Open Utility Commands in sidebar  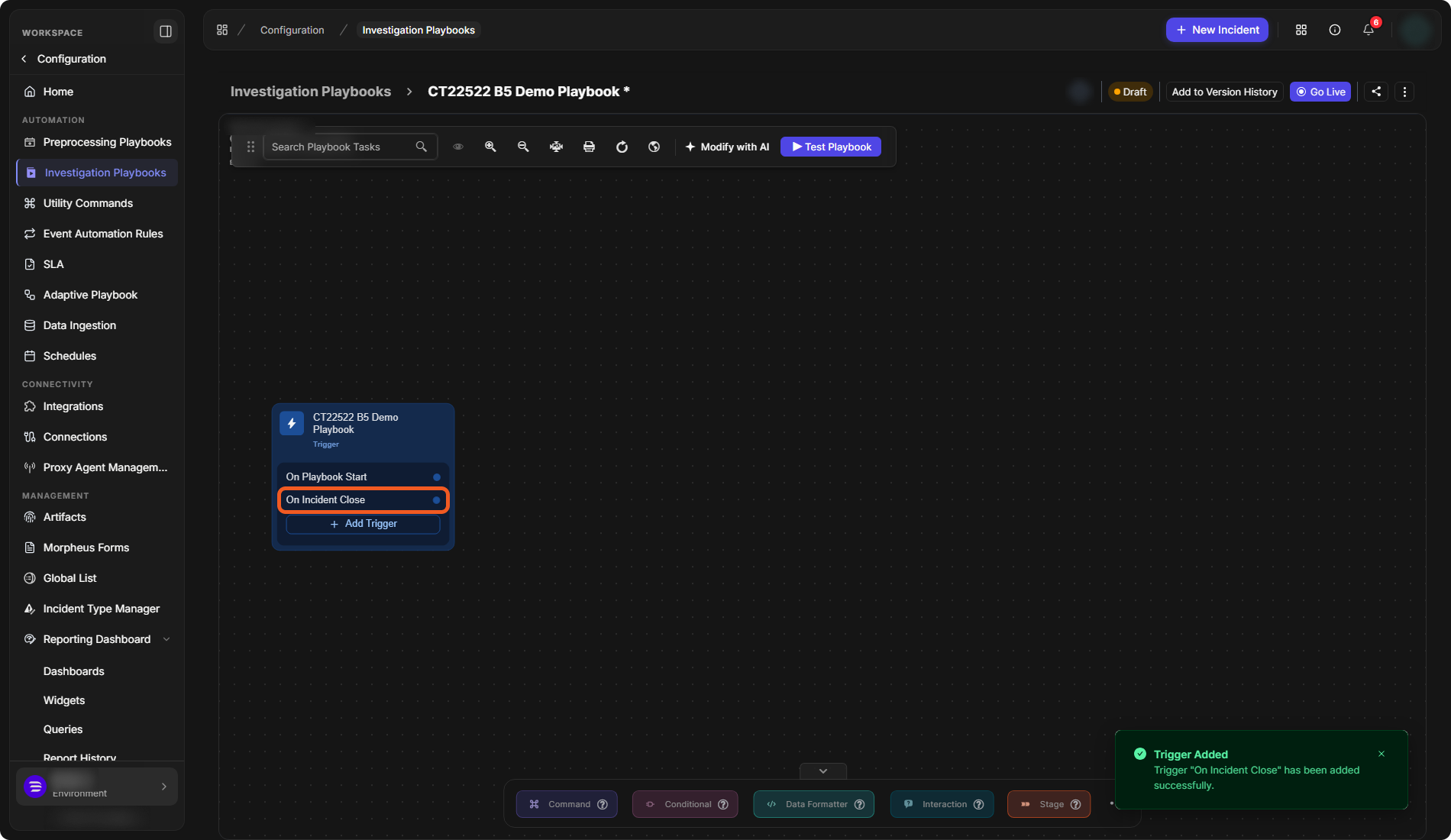pos(97,203)
